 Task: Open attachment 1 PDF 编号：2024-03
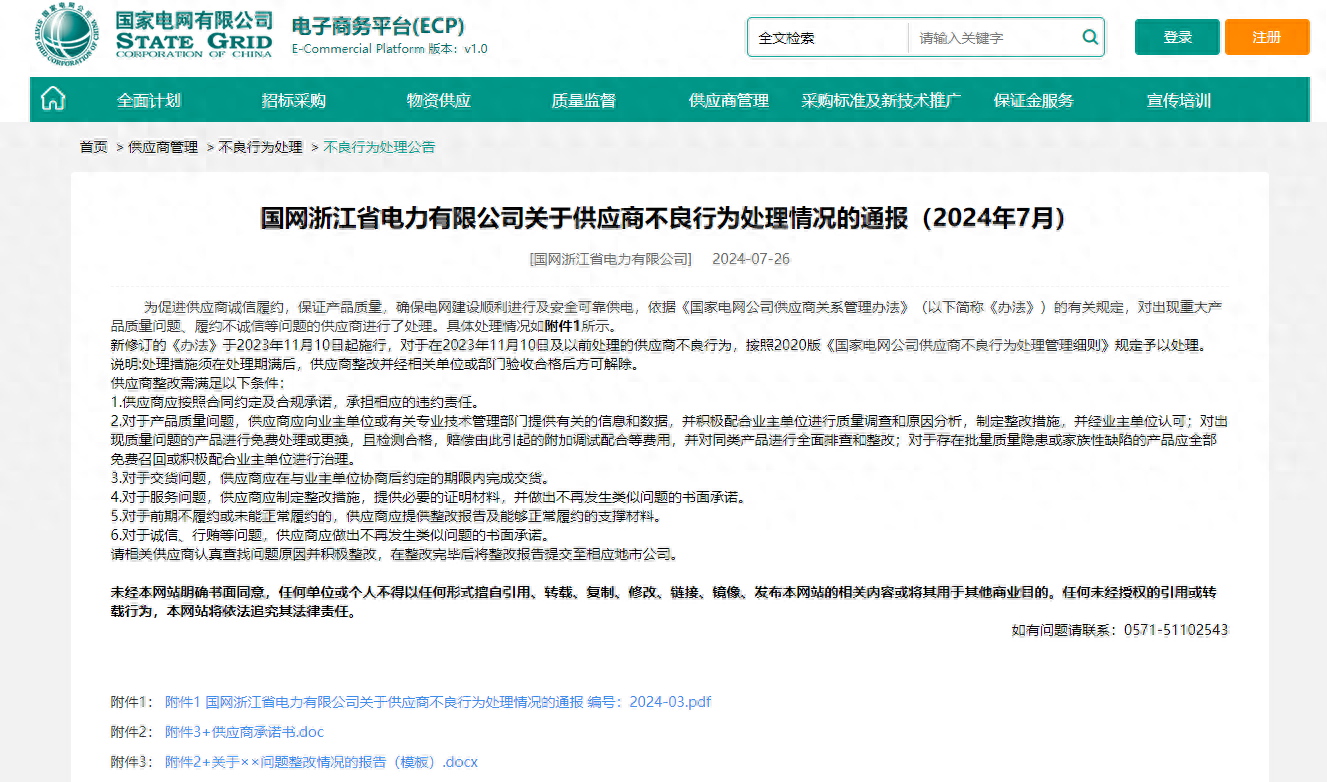point(438,702)
